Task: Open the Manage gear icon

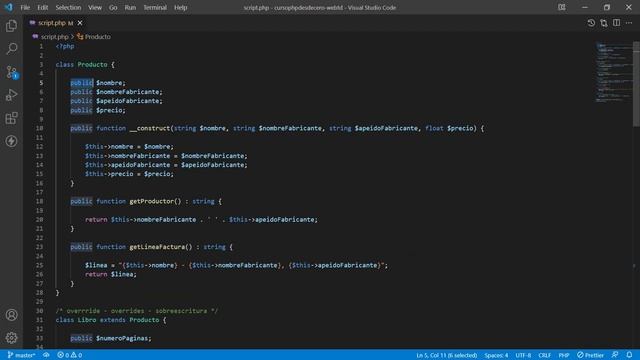Action: point(11,338)
